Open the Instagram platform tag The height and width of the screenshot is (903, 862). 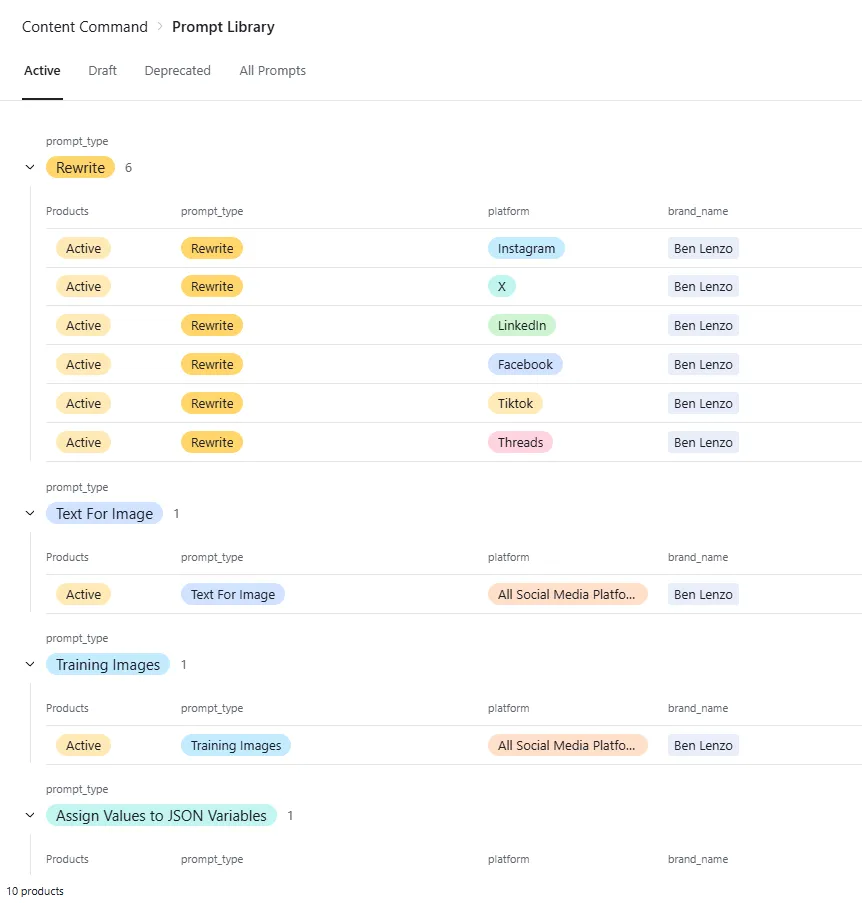click(x=526, y=248)
